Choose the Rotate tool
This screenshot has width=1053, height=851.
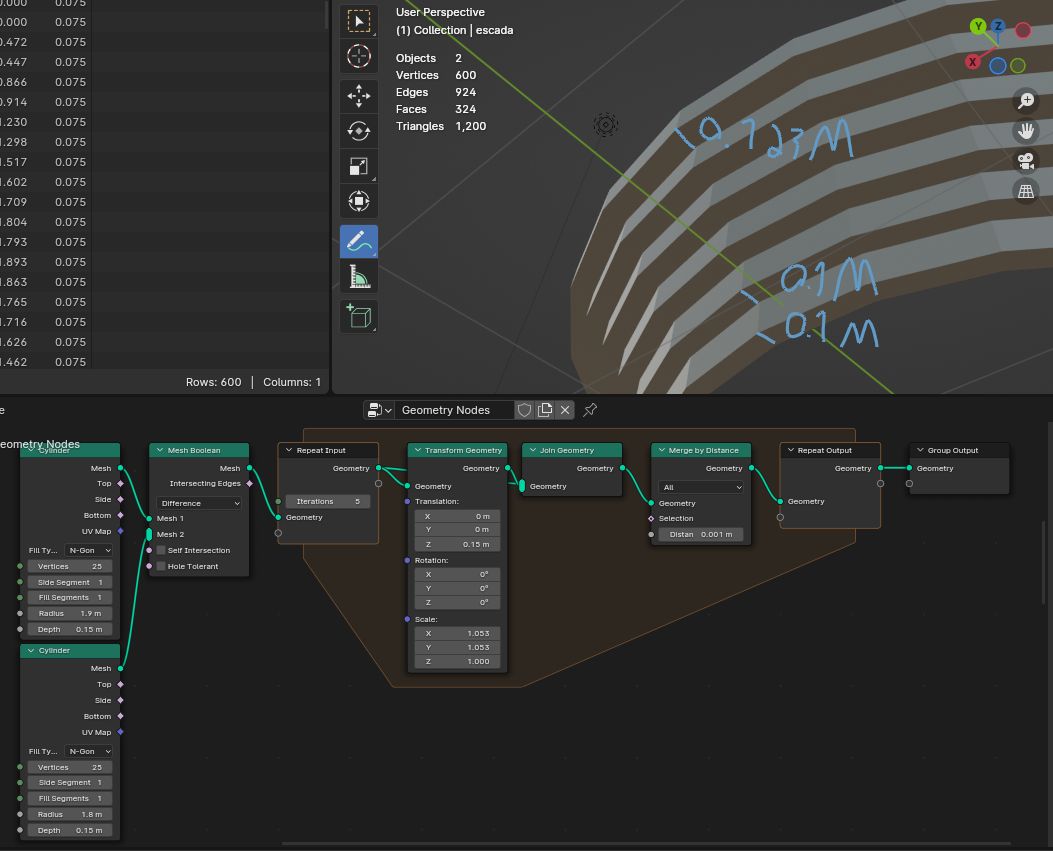pos(359,131)
